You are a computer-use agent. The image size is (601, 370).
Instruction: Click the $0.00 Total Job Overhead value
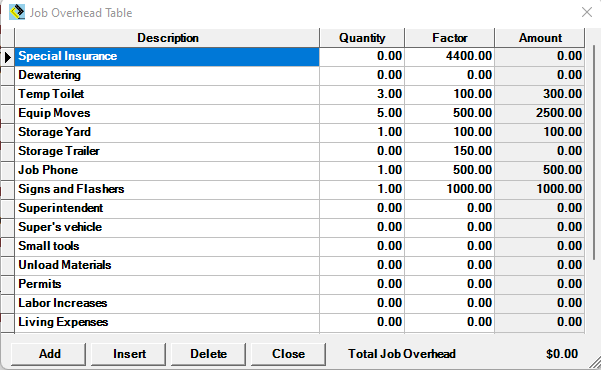(562, 354)
